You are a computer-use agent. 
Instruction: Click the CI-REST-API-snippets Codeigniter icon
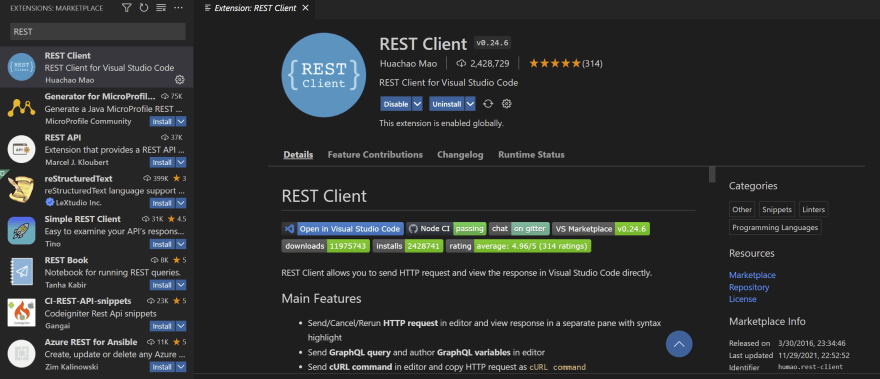point(21,313)
